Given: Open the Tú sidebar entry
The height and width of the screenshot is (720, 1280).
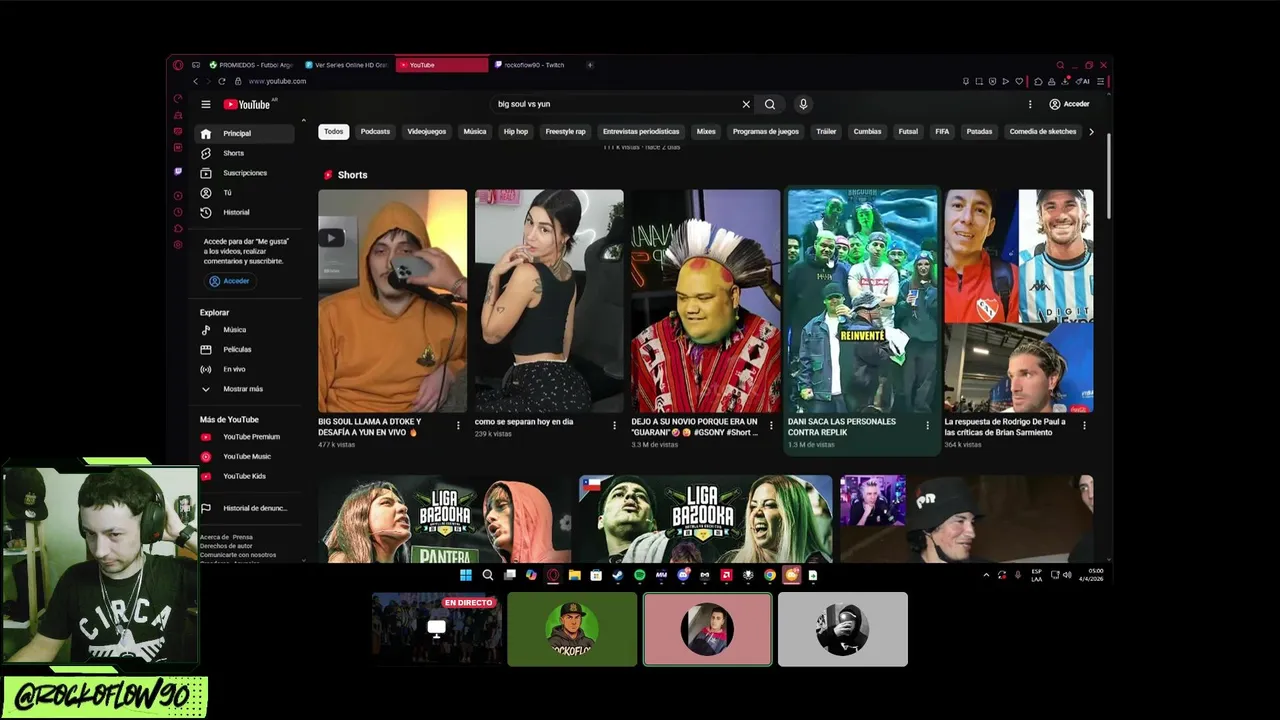Looking at the screenshot, I should (x=245, y=192).
